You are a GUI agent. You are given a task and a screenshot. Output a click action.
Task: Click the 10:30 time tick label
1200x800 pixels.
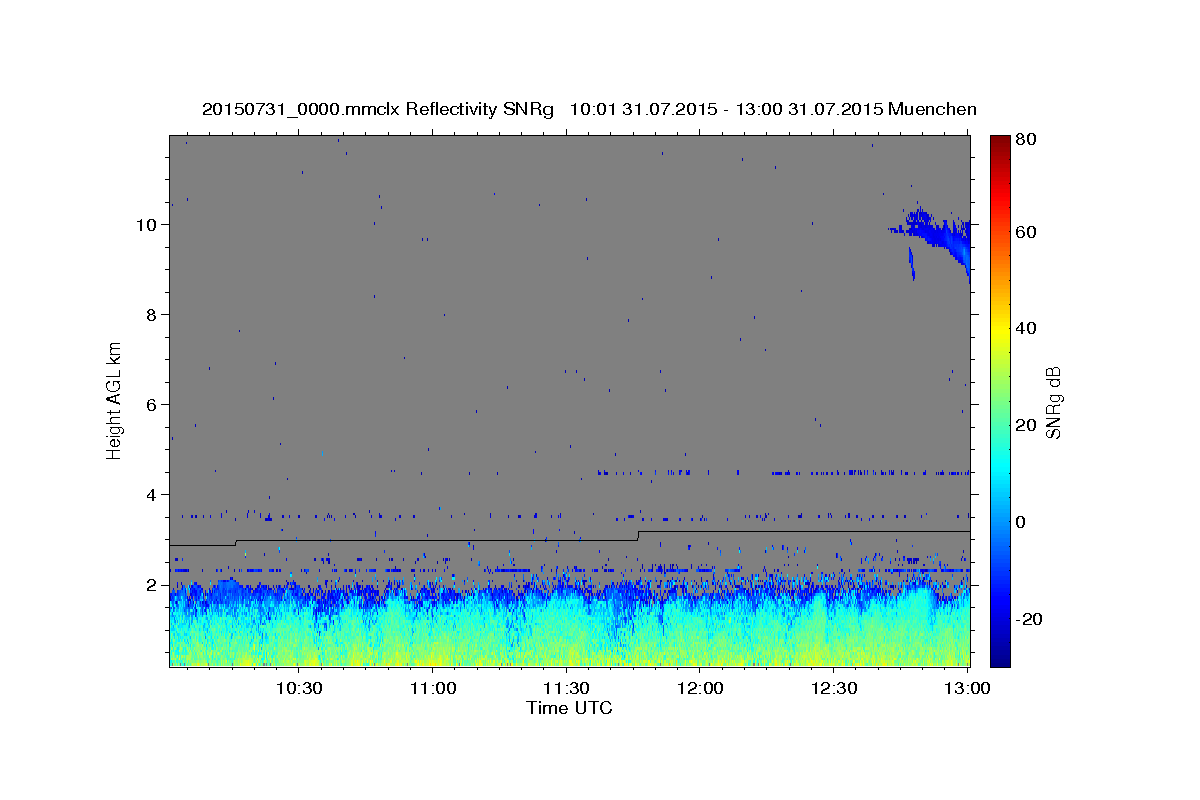click(x=299, y=689)
